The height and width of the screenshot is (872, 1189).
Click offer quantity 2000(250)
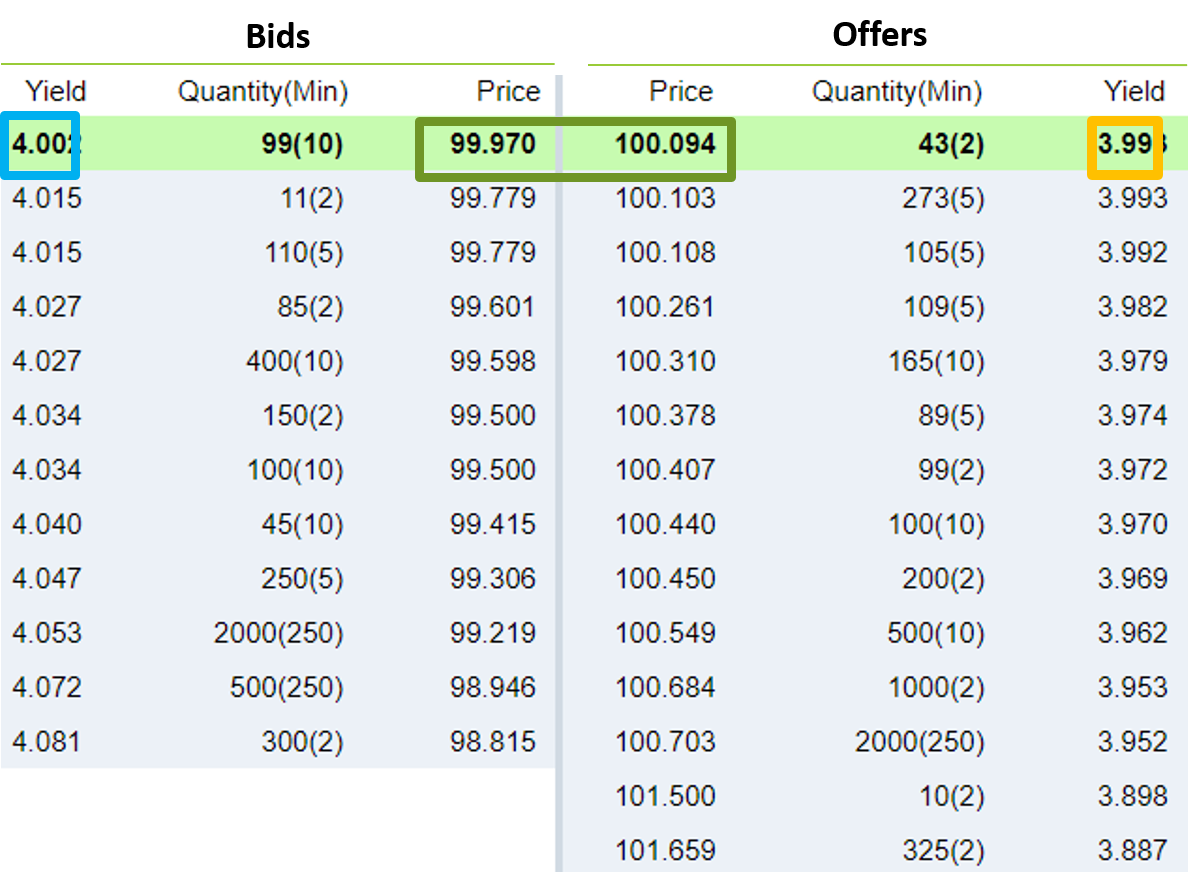pos(919,742)
